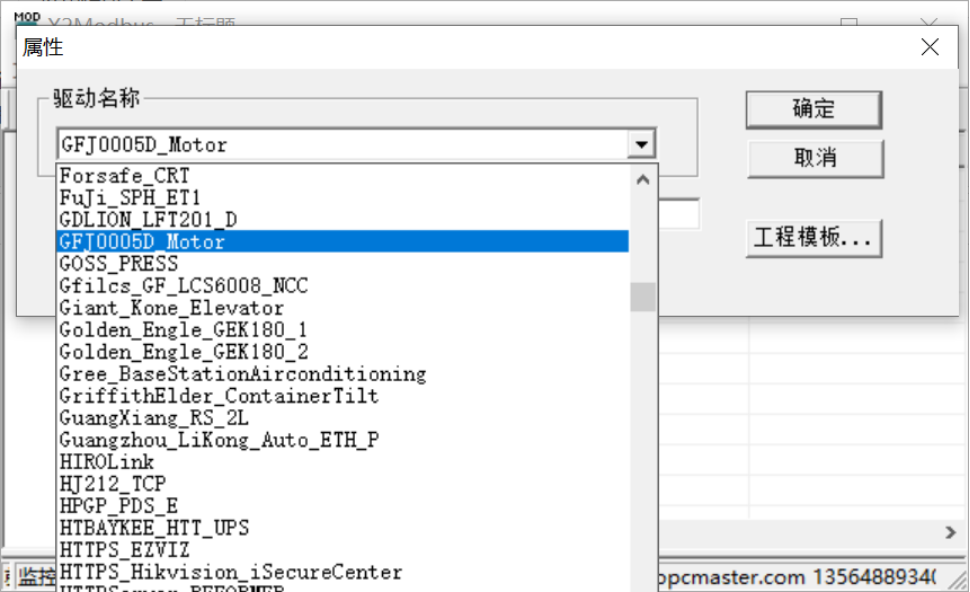The image size is (970, 592).
Task: Select GuangXiang_RS_2L driver
Action: pyautogui.click(x=343, y=418)
